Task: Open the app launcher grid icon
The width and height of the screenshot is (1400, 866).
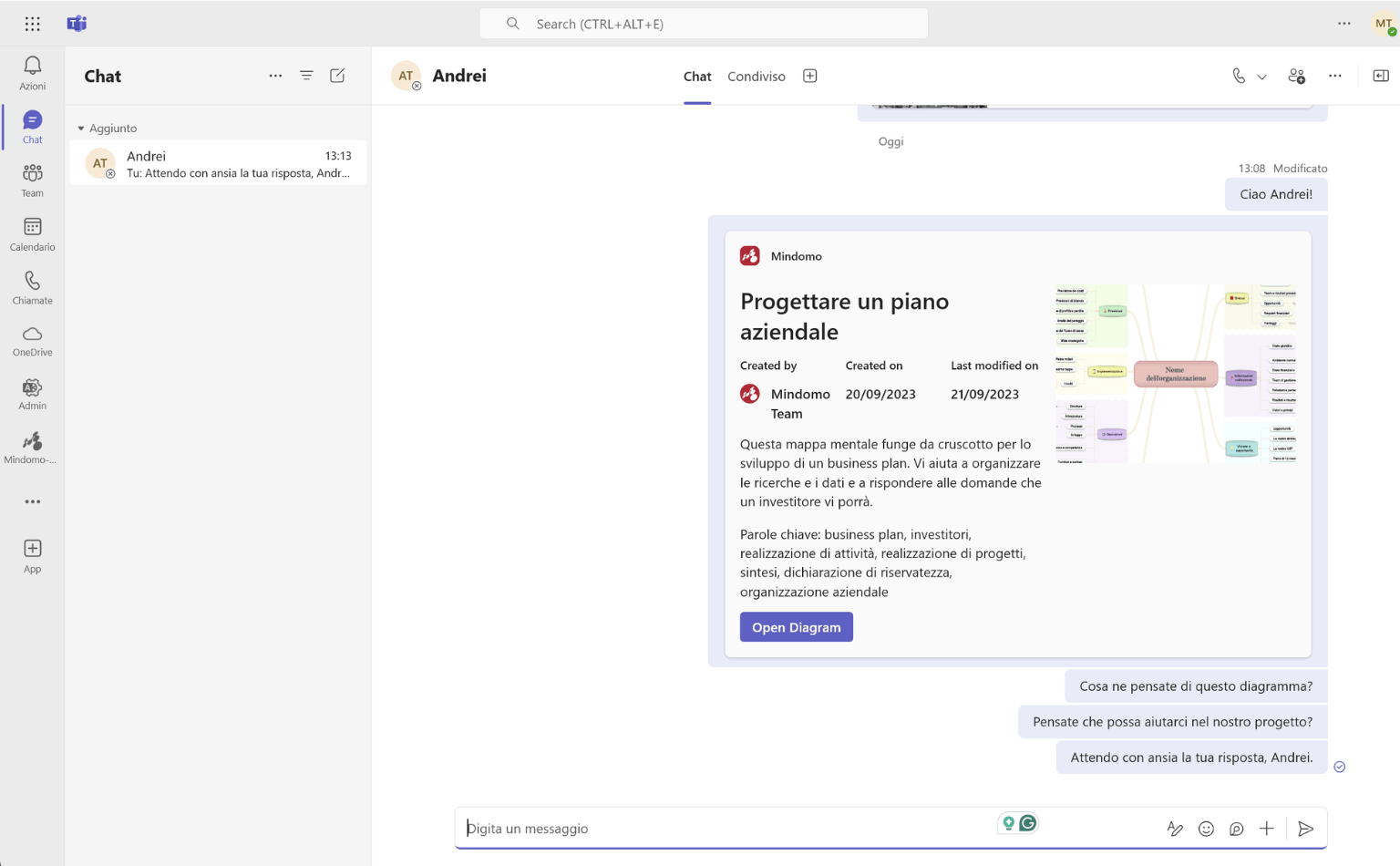Action: point(33,24)
